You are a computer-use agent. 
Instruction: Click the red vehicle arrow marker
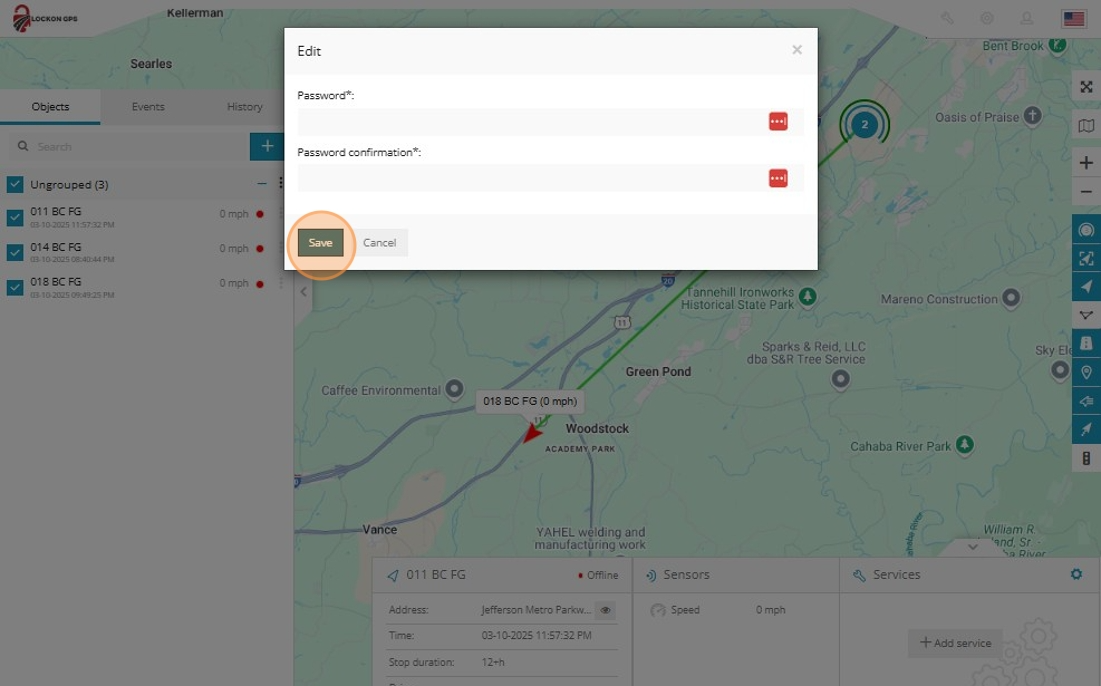coord(532,433)
